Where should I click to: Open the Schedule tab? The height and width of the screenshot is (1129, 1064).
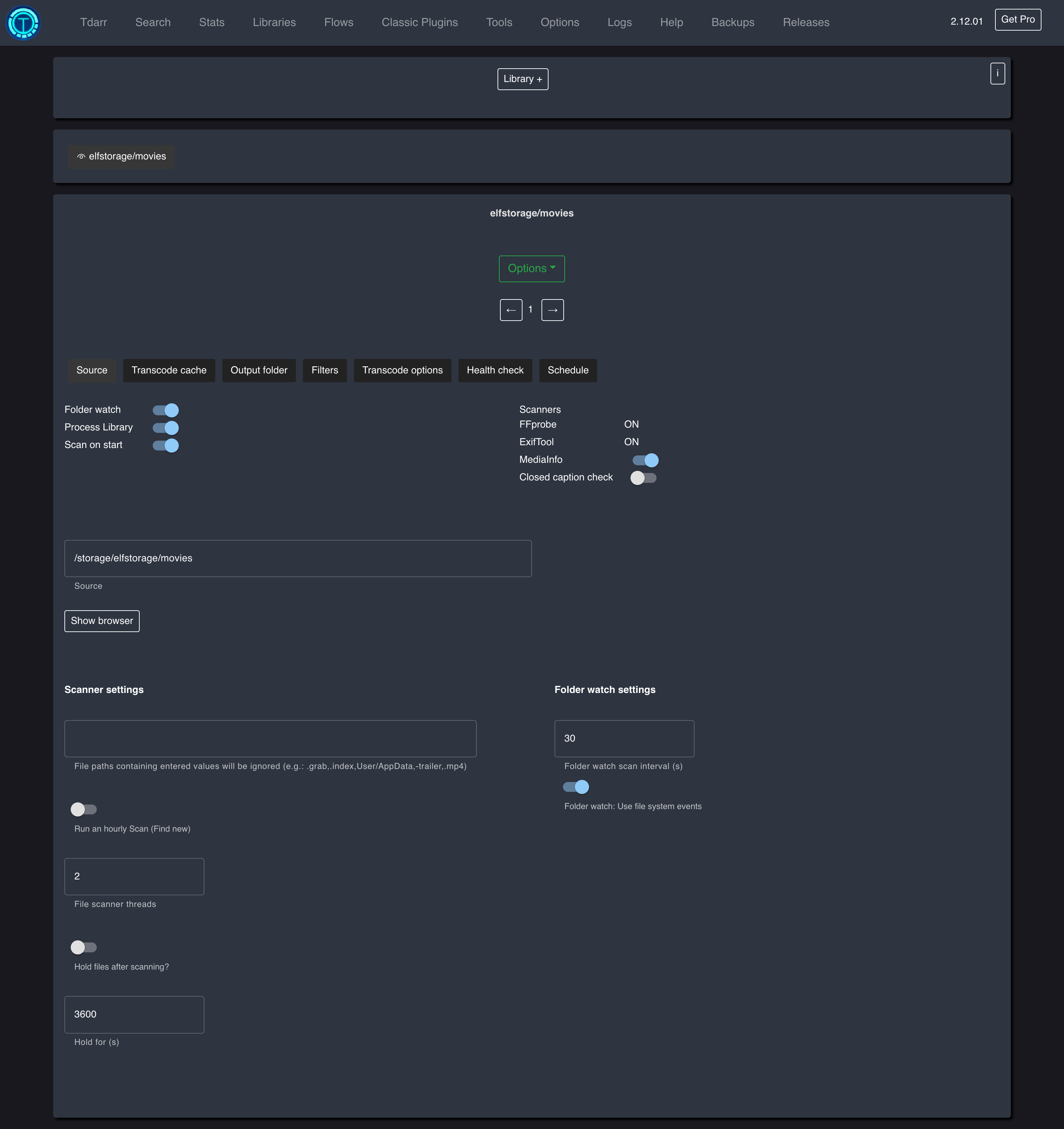point(568,370)
